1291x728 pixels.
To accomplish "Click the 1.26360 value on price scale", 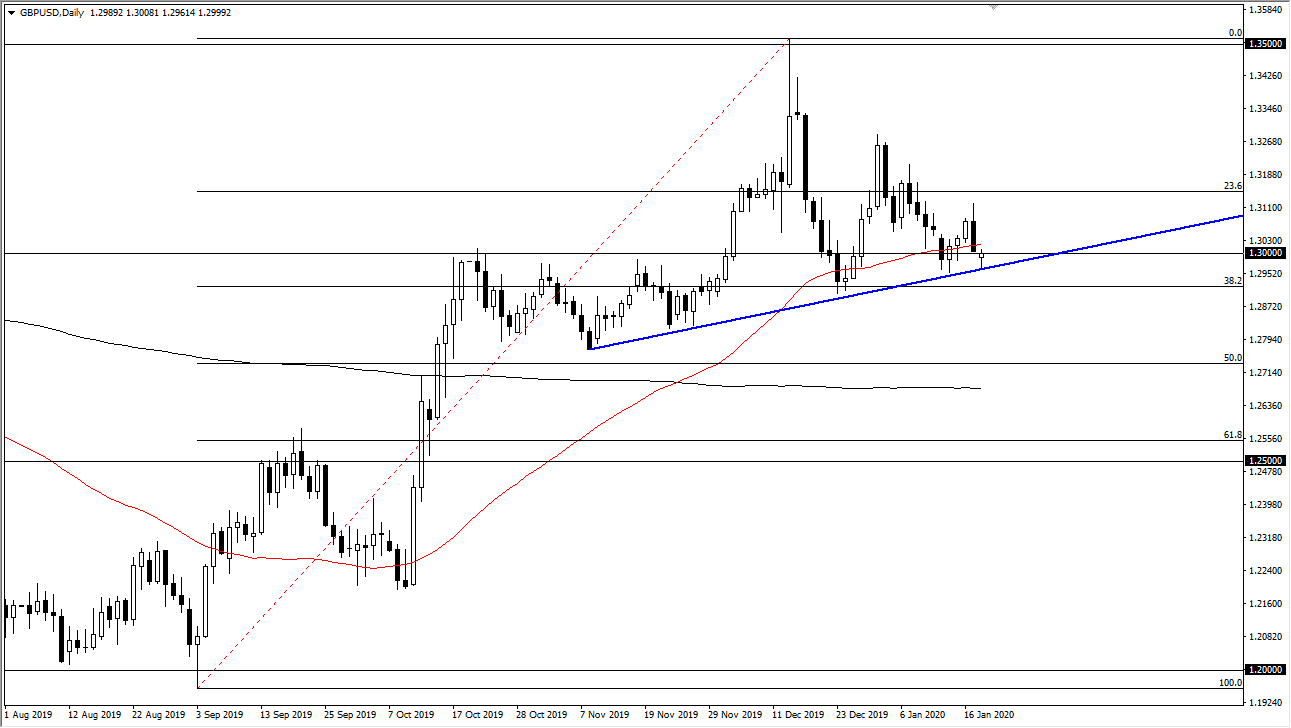I will pos(1265,406).
